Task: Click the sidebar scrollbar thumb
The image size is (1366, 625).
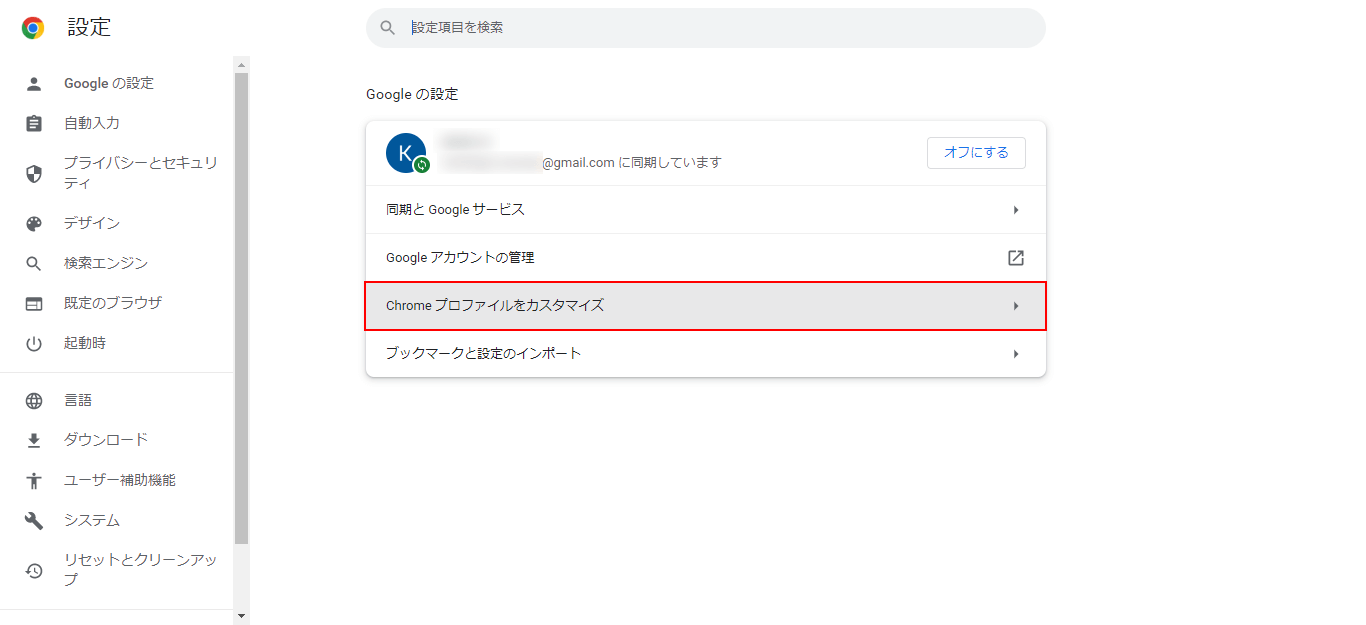Action: tap(241, 308)
